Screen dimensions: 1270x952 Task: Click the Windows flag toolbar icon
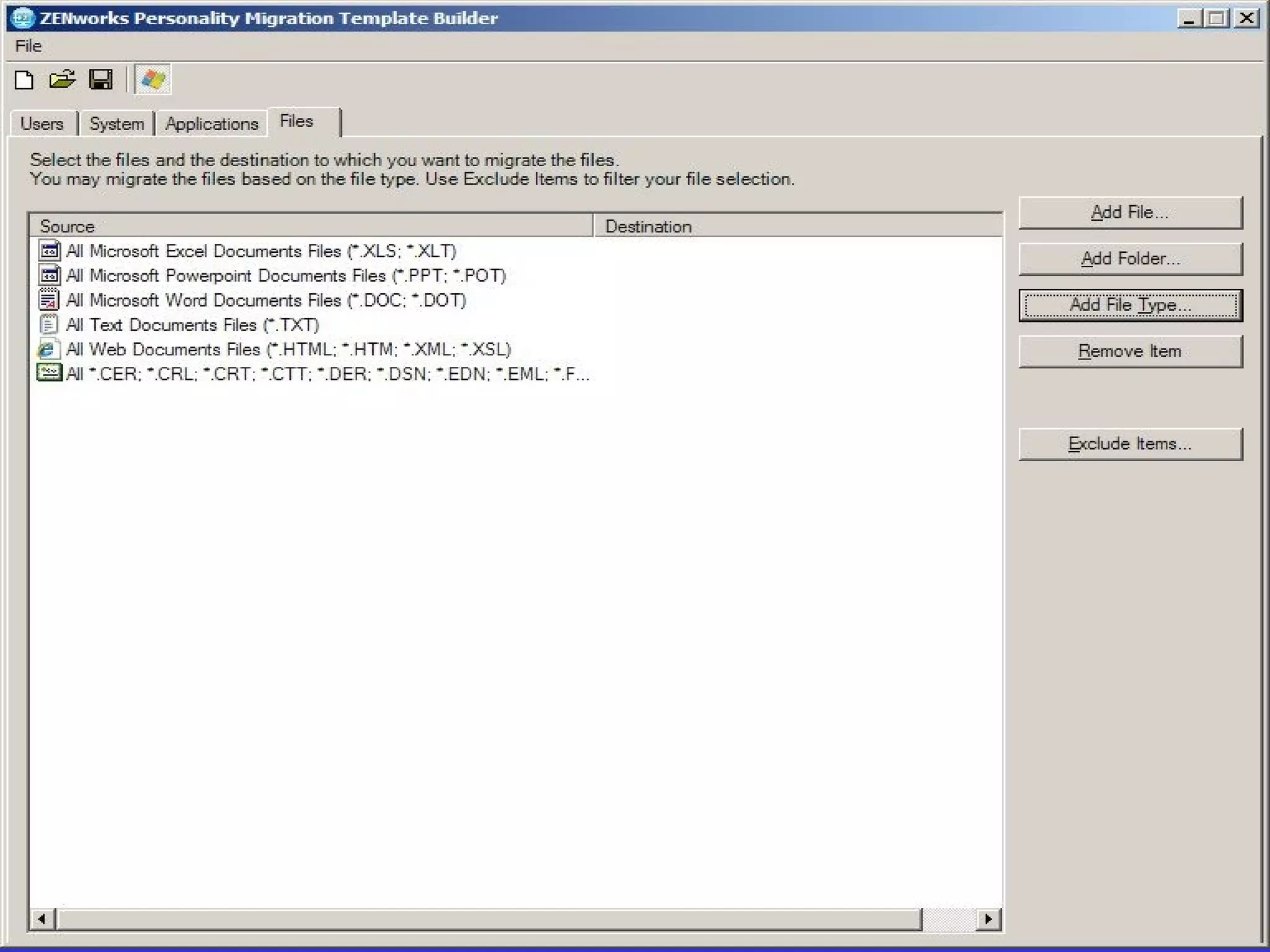click(x=153, y=79)
